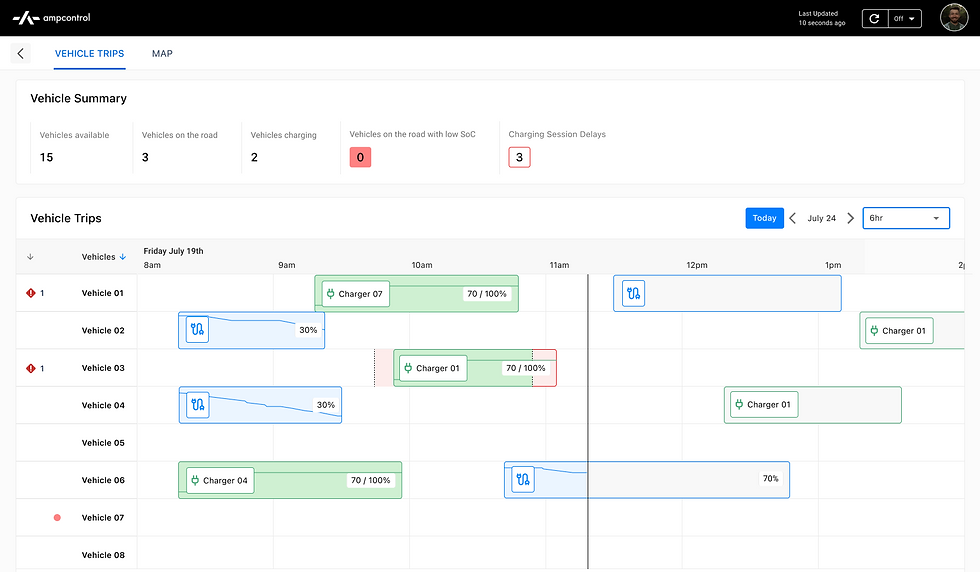Screen dimensions: 980x572
Task: Go to previous date with left arrow
Action: pos(792,218)
